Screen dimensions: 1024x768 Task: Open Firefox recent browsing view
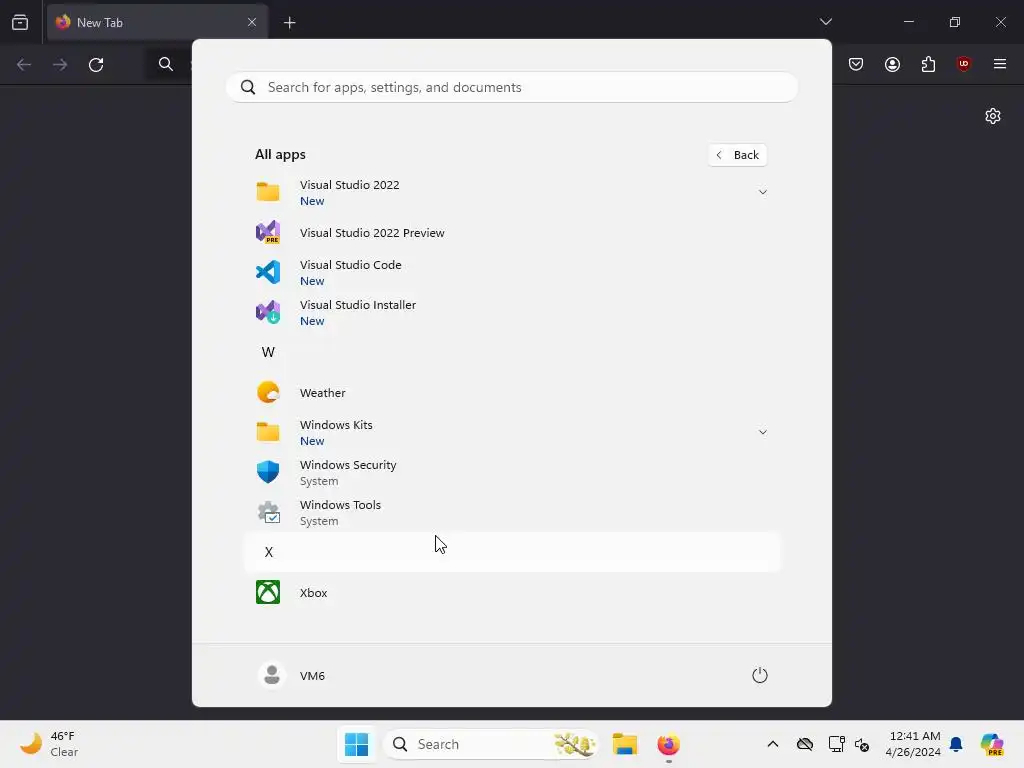point(20,22)
